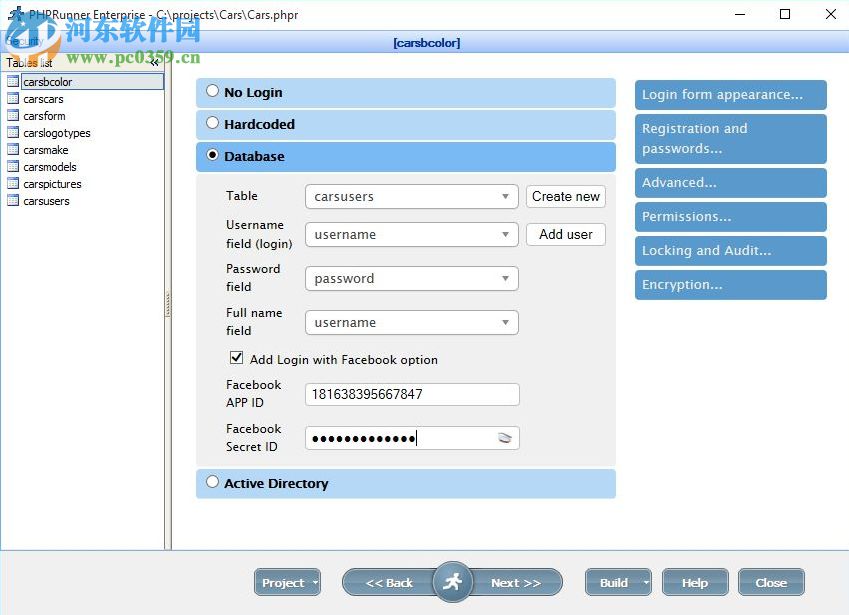The width and height of the screenshot is (849, 615).
Task: Switch authentication to Active Directory
Action: tap(212, 482)
